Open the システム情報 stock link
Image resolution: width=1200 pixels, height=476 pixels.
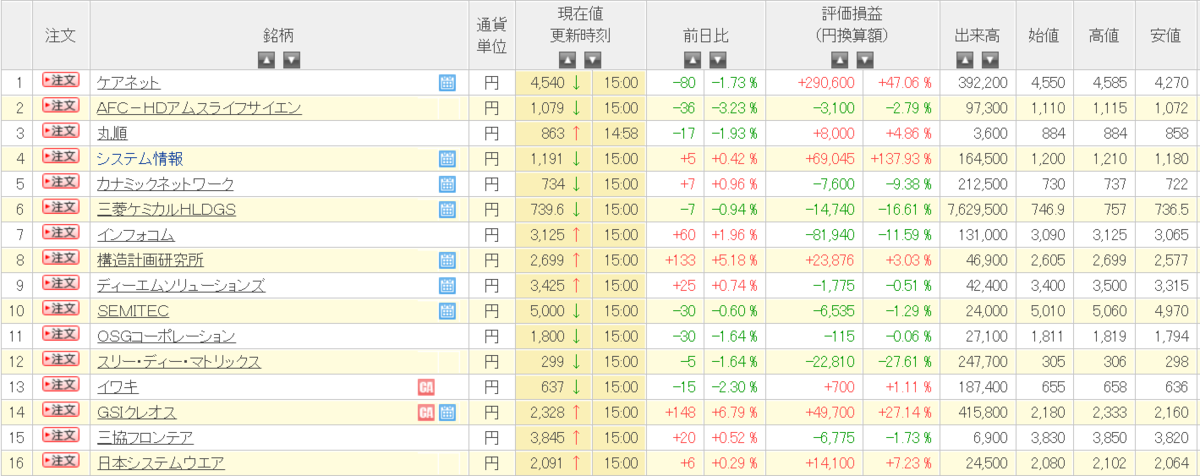[x=140, y=159]
